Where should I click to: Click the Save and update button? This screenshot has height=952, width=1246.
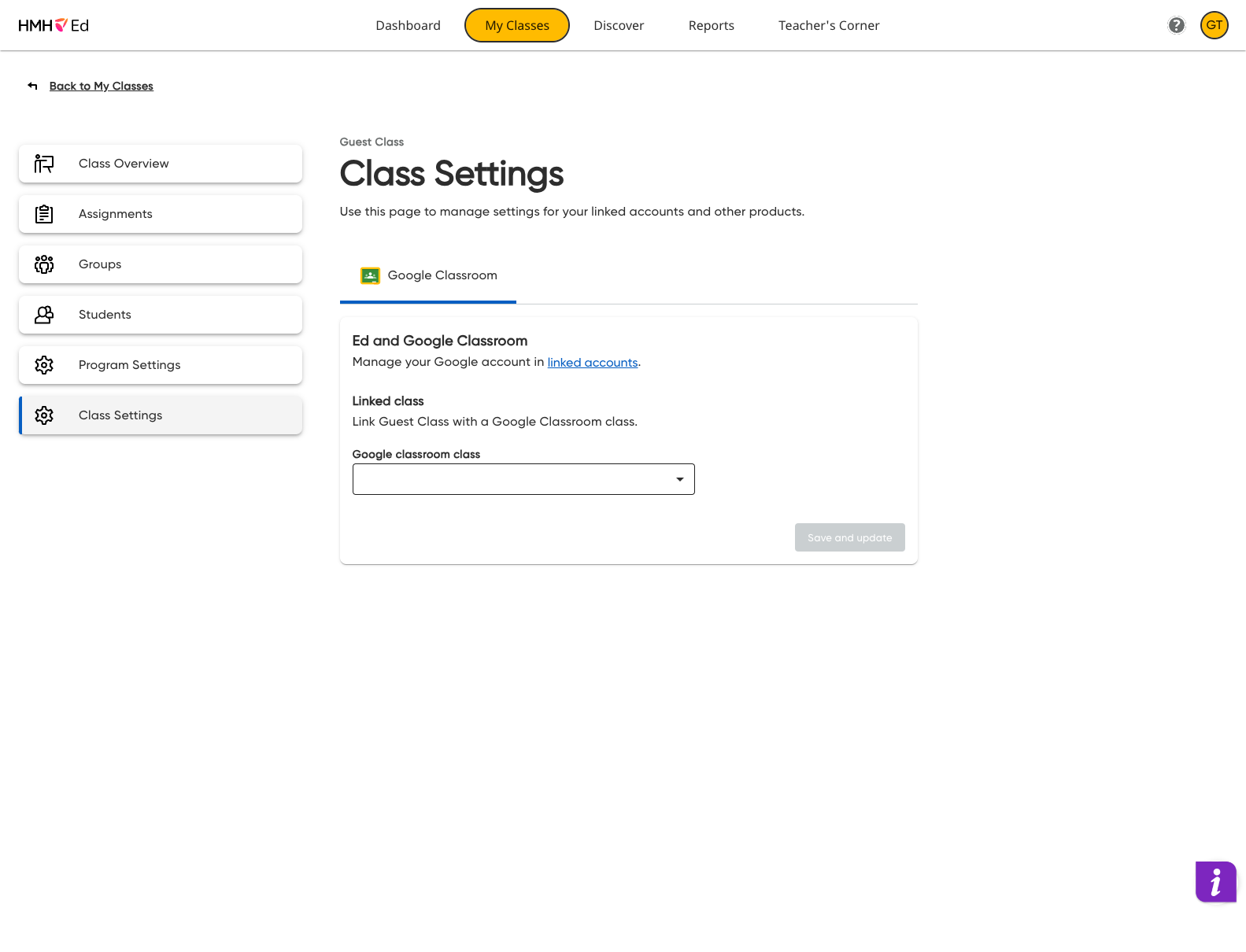[849, 537]
